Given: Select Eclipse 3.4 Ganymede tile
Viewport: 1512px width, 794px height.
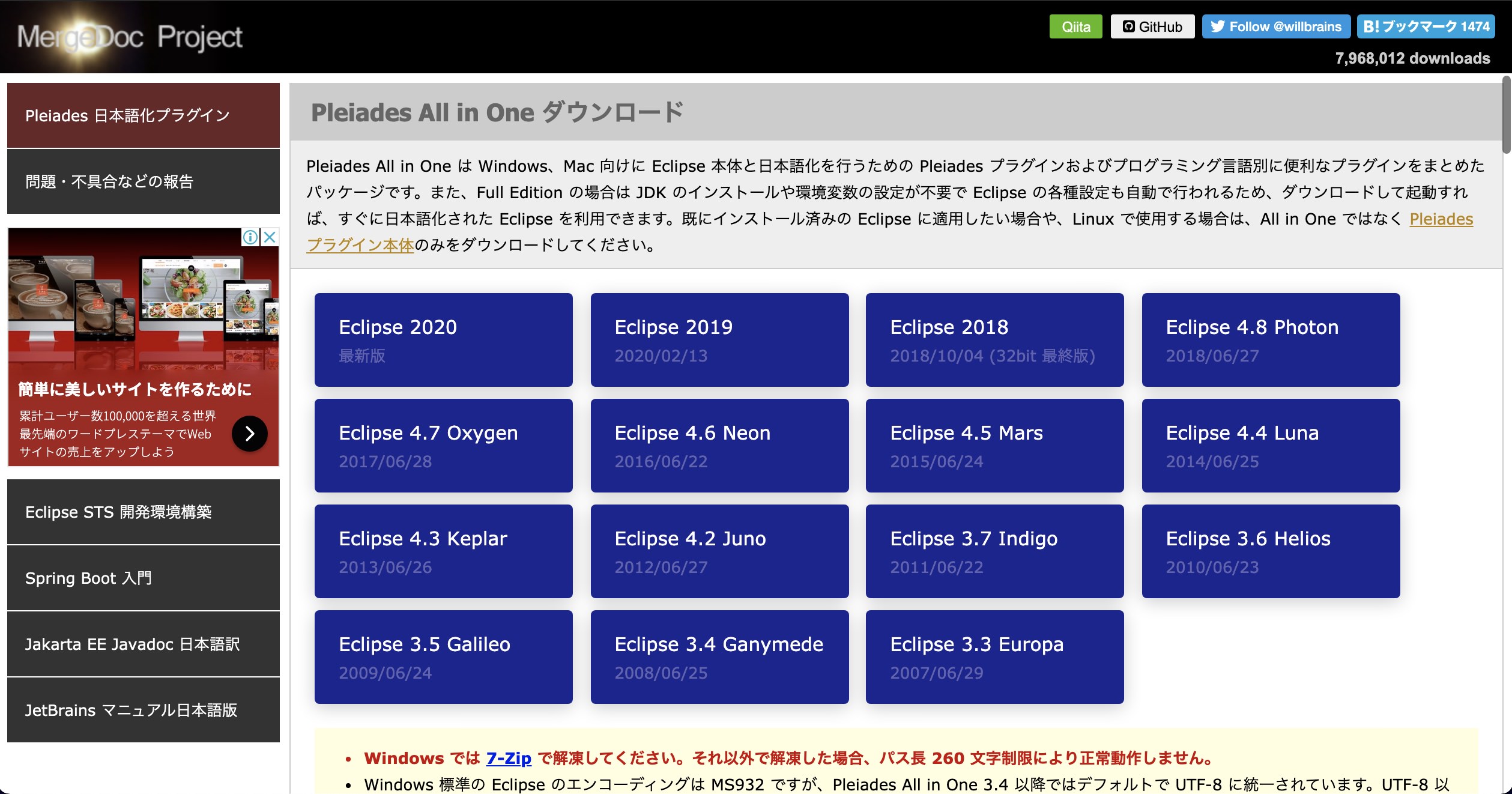Looking at the screenshot, I should [719, 657].
